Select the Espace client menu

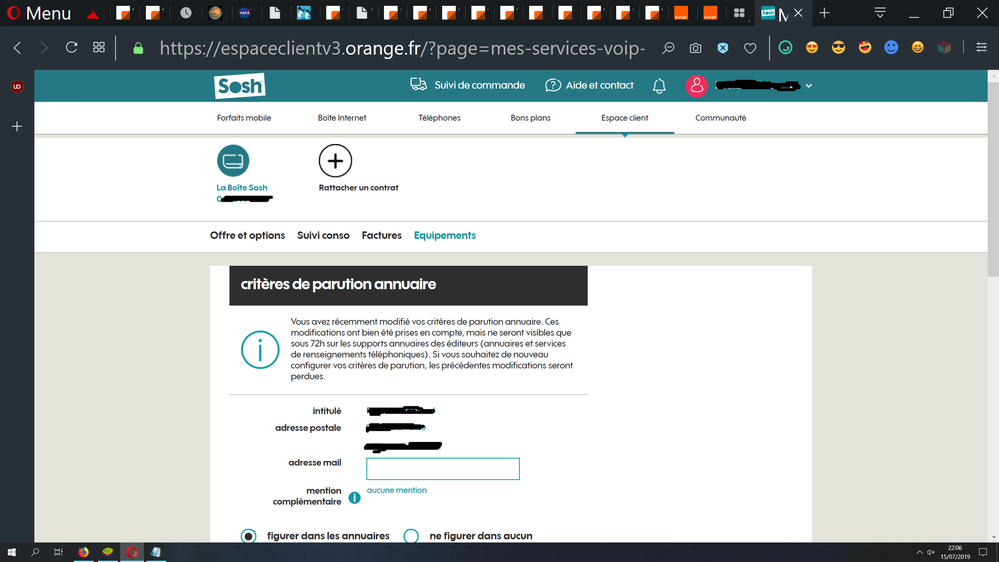[624, 118]
